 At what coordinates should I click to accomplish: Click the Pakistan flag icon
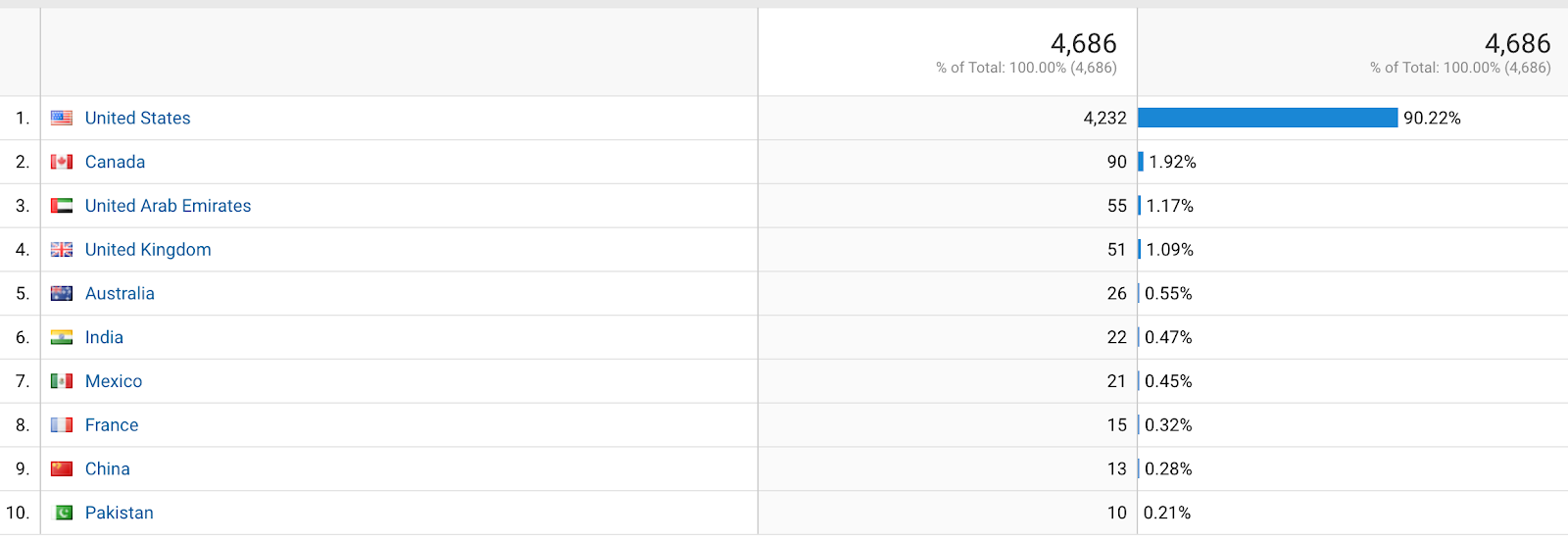click(x=63, y=513)
